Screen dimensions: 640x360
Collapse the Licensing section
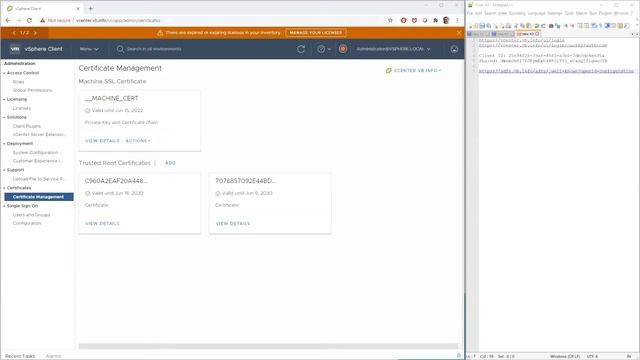[4, 99]
